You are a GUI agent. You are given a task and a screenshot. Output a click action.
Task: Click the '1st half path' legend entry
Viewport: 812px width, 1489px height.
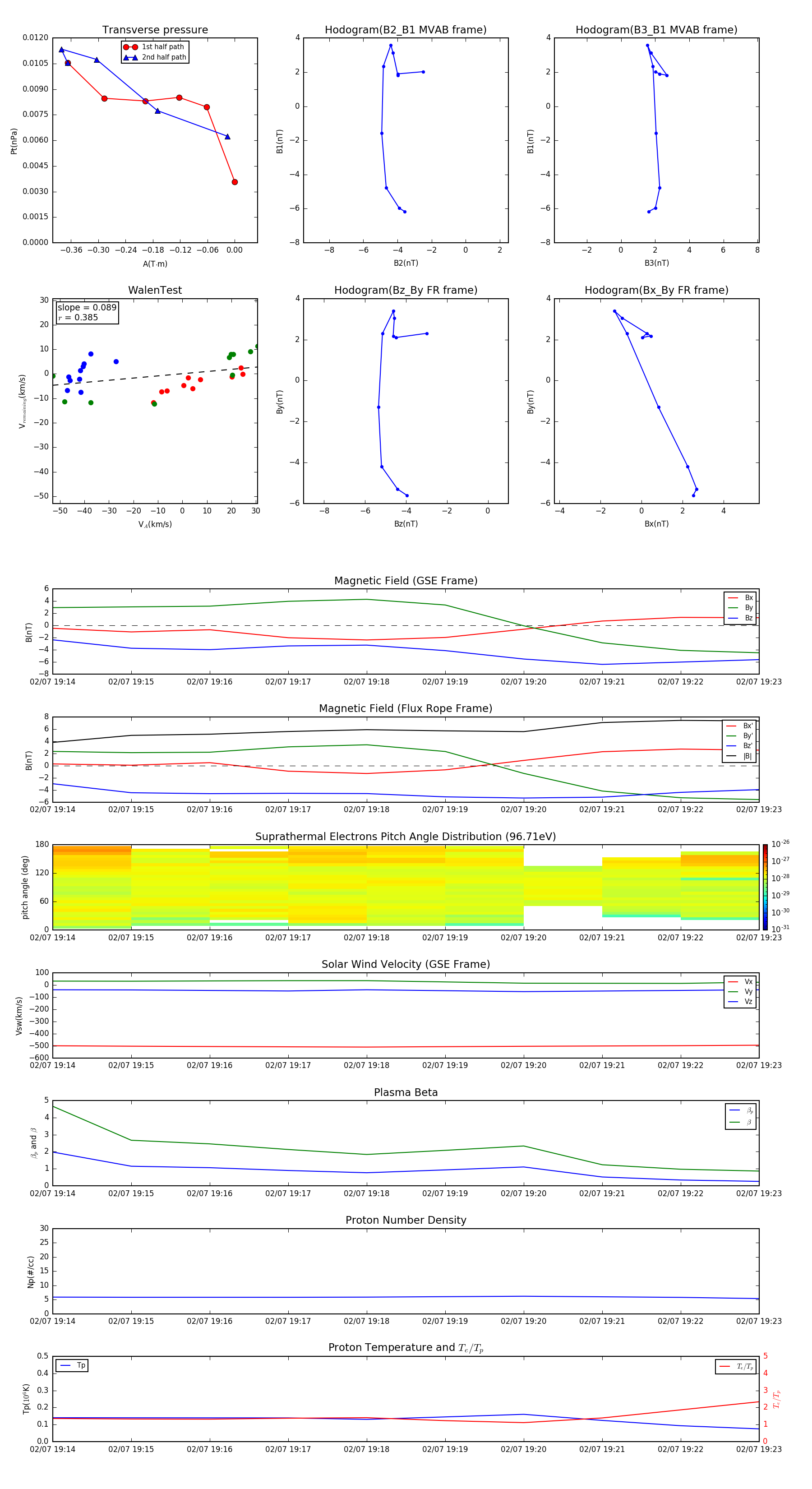154,47
